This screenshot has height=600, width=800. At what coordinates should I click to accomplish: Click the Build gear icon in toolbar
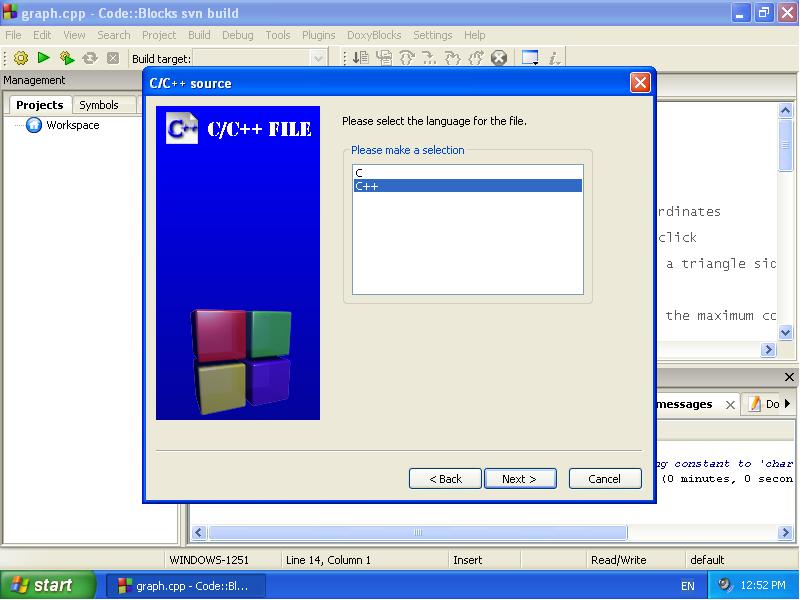pyautogui.click(x=20, y=58)
